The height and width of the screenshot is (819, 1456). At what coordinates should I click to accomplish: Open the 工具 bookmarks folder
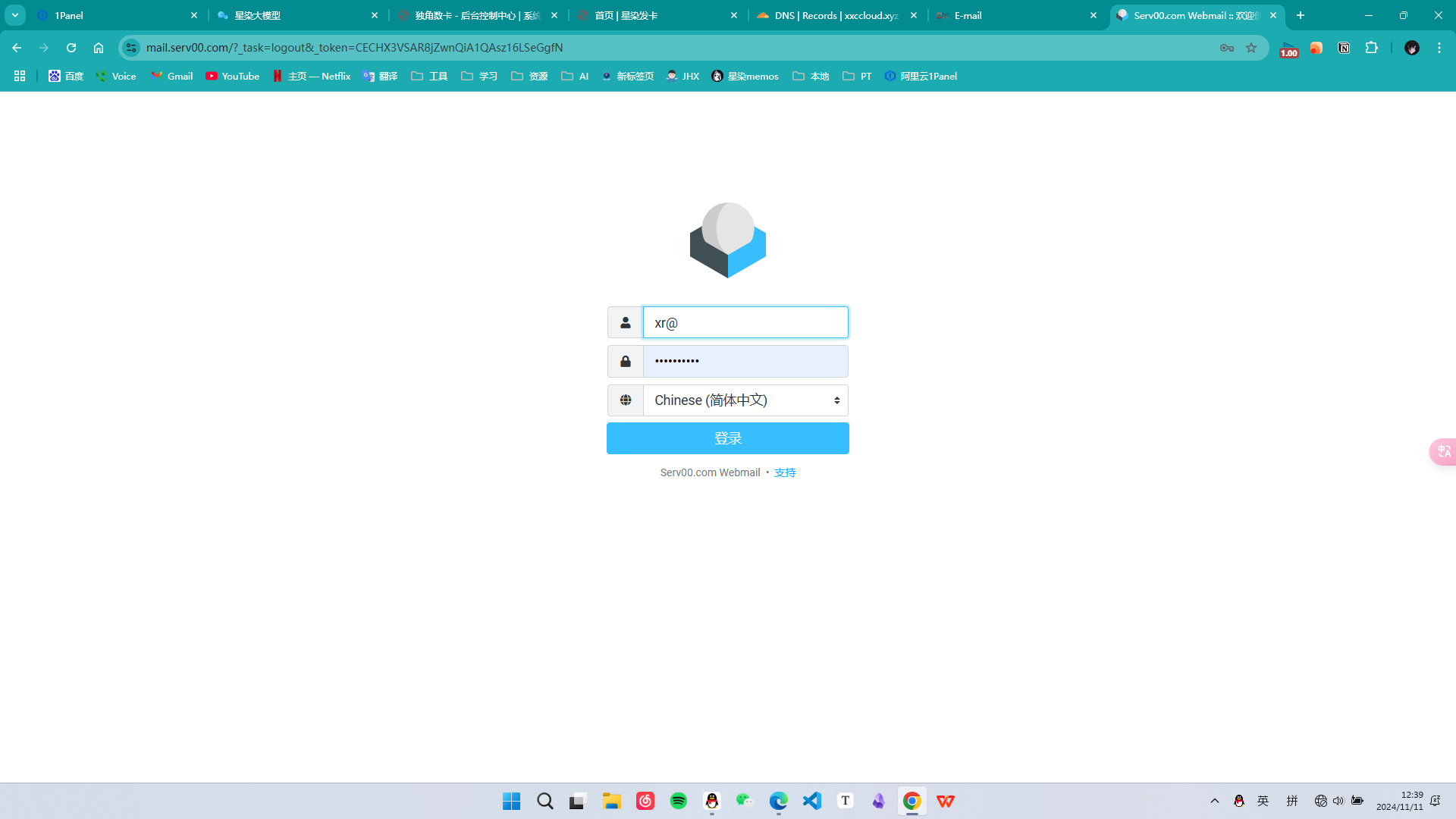coord(429,76)
